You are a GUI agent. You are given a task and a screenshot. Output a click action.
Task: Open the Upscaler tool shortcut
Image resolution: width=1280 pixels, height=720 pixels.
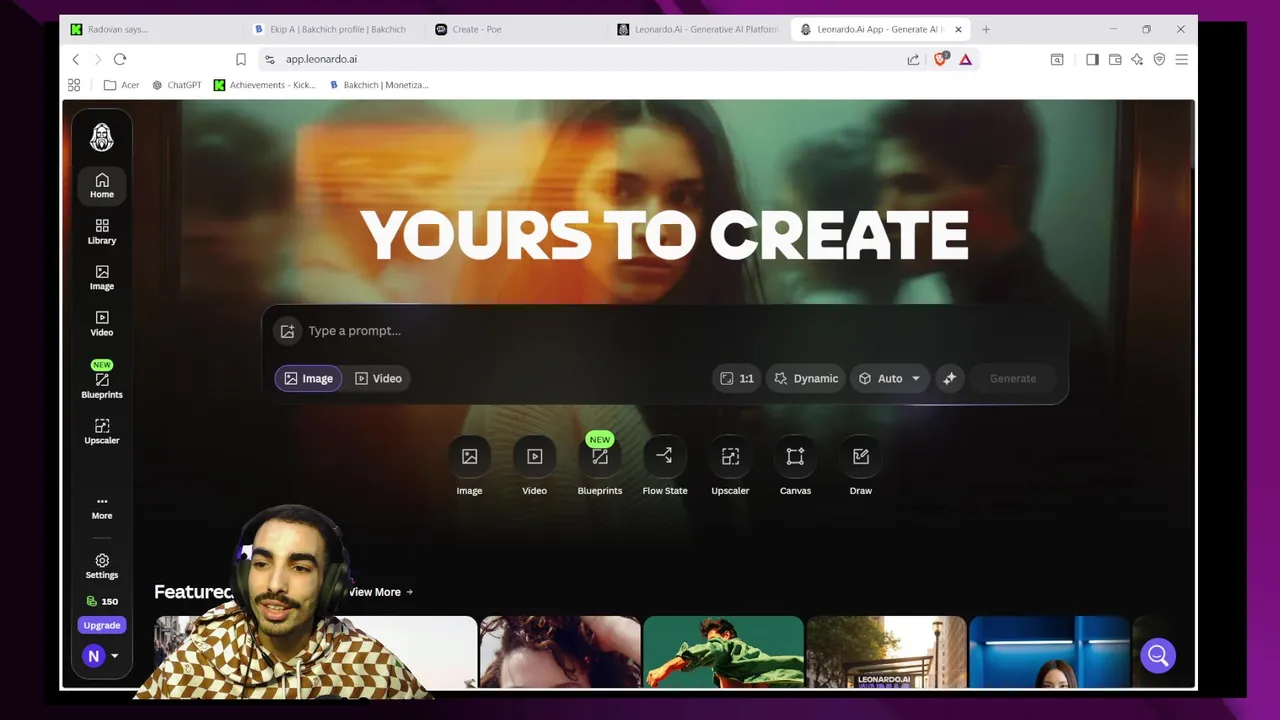[x=730, y=468]
